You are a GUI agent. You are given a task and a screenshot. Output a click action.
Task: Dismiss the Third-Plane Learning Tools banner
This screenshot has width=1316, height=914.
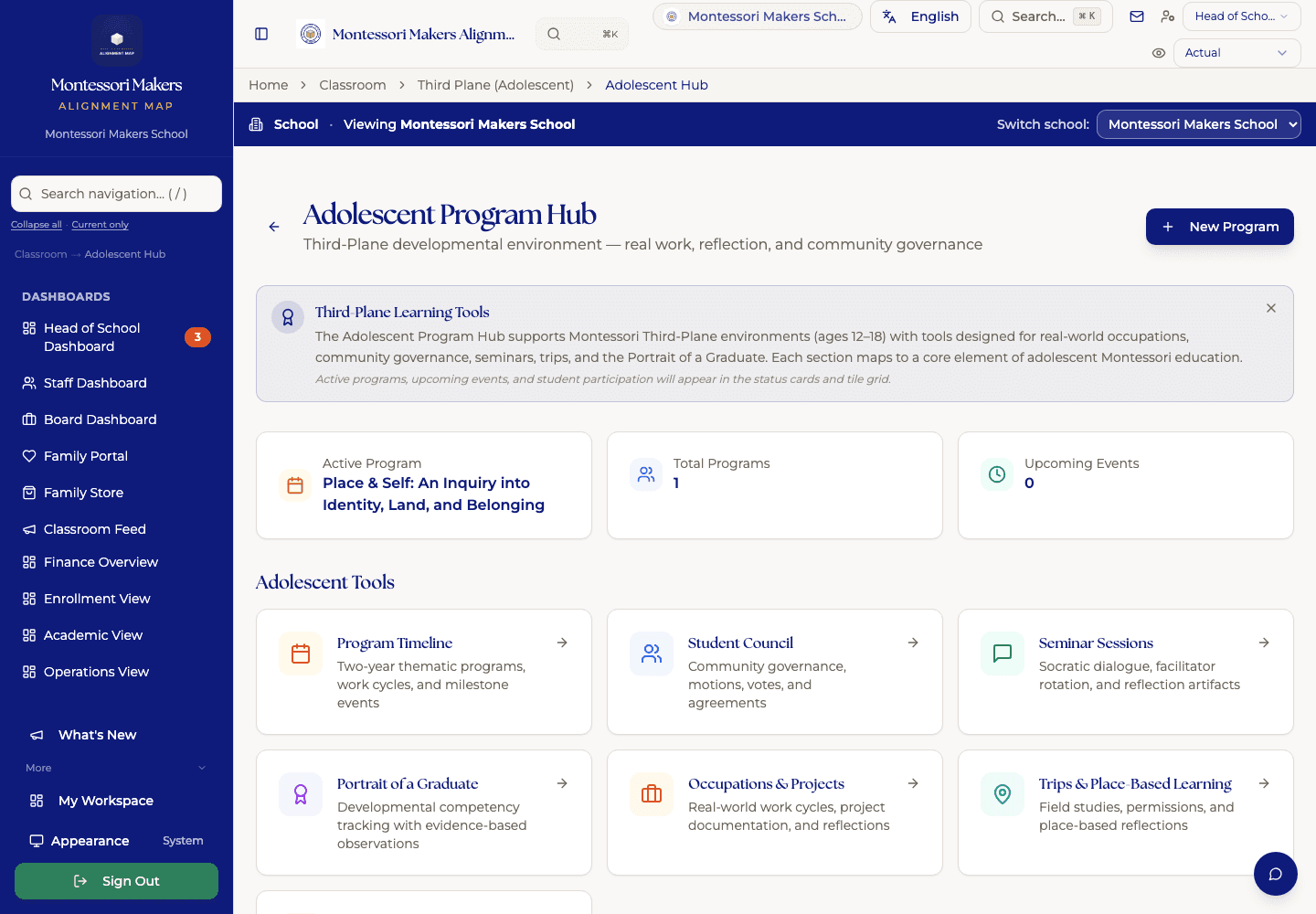[x=1271, y=308]
